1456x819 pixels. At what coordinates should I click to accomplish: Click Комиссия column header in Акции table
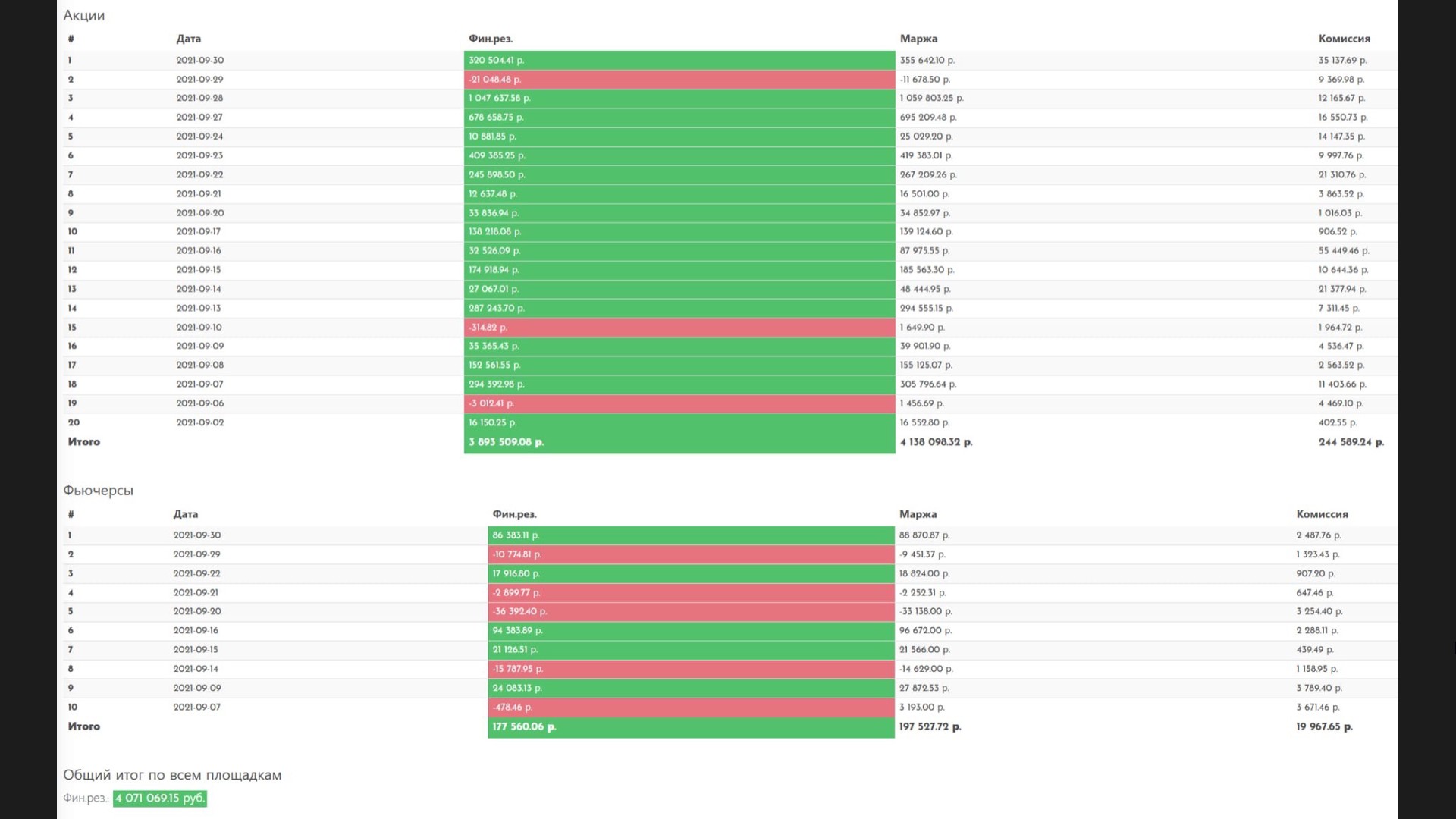(1344, 39)
